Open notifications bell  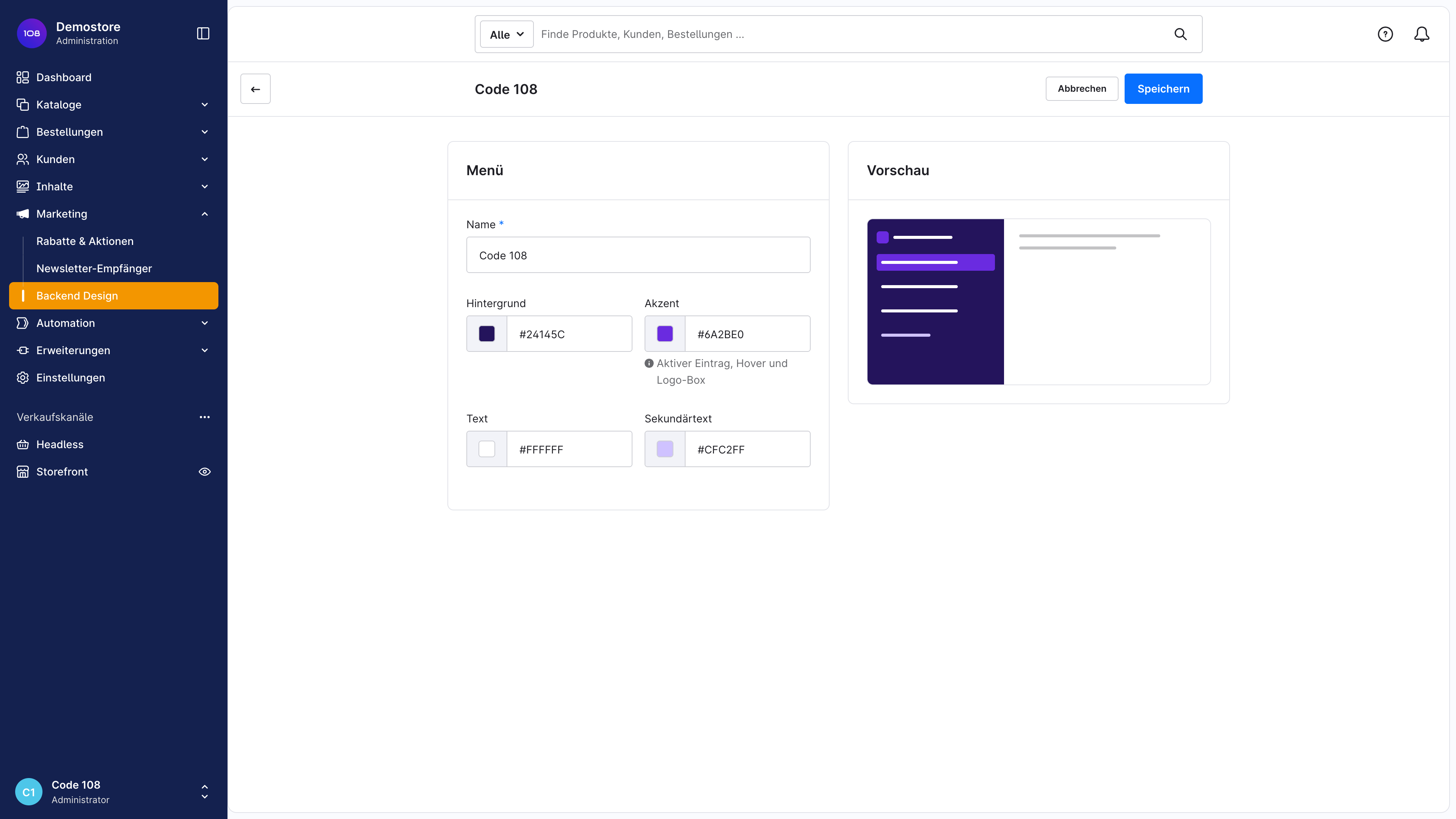tap(1421, 34)
